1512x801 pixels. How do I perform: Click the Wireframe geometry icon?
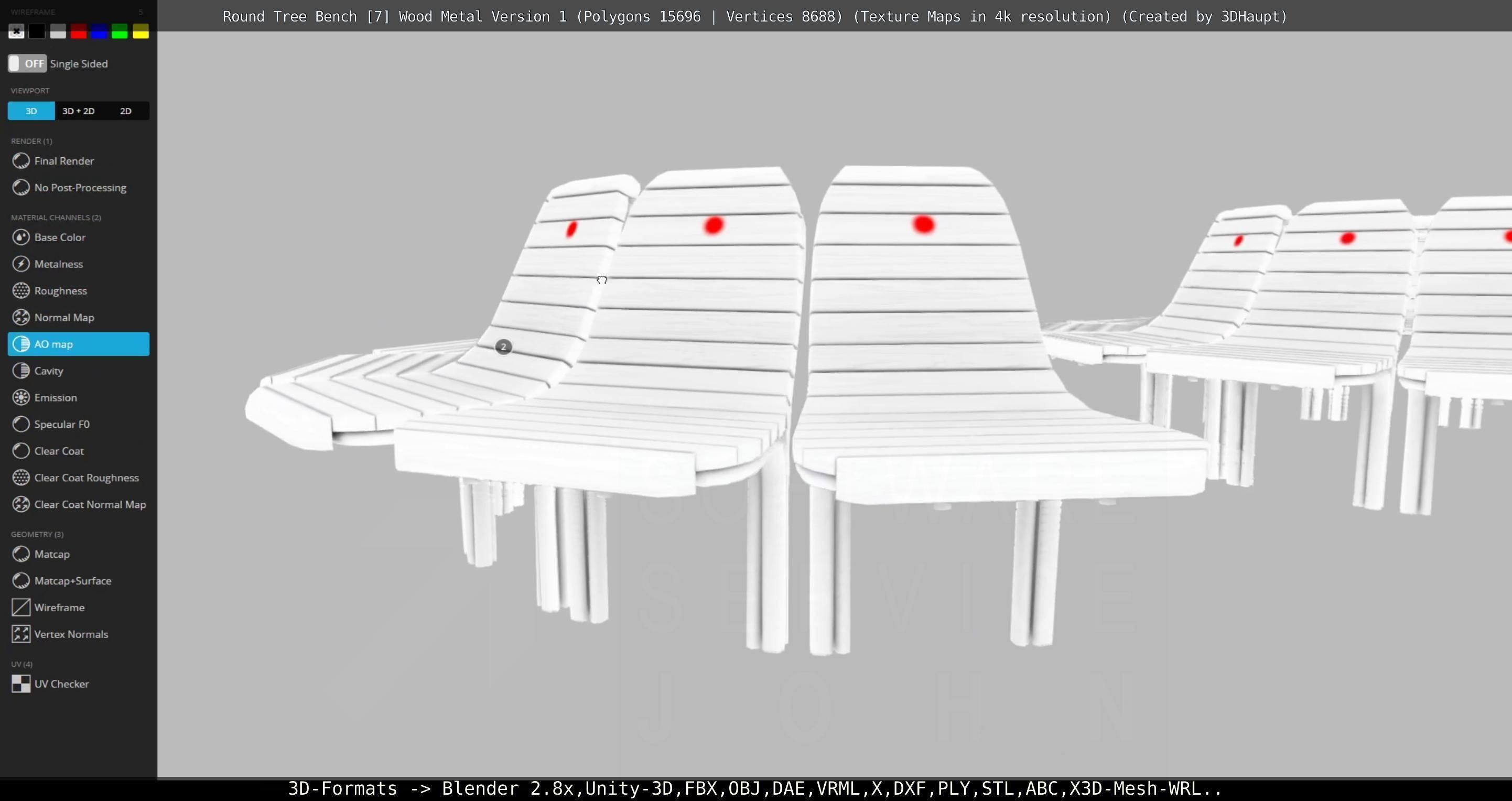coord(21,608)
